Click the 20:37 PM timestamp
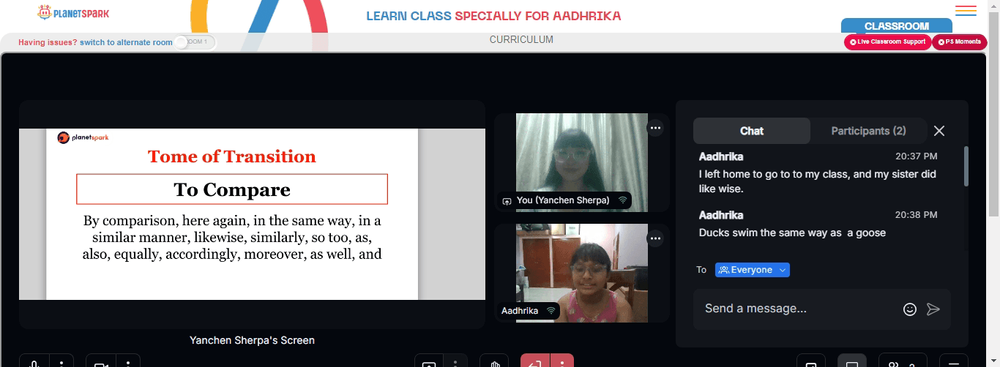The image size is (1000, 367). [x=916, y=156]
